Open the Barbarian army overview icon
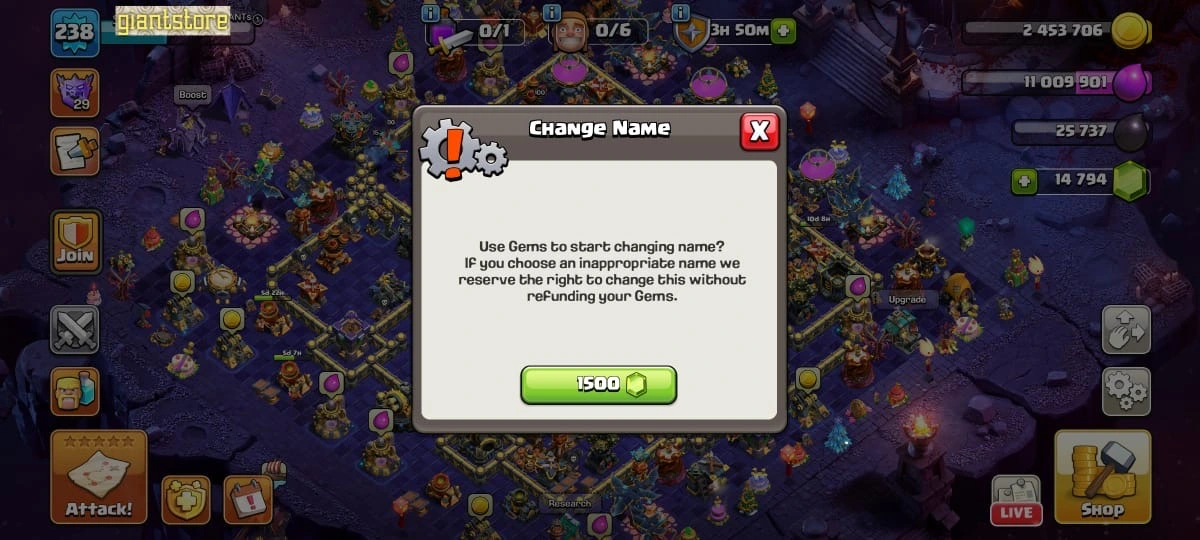 [x=75, y=391]
